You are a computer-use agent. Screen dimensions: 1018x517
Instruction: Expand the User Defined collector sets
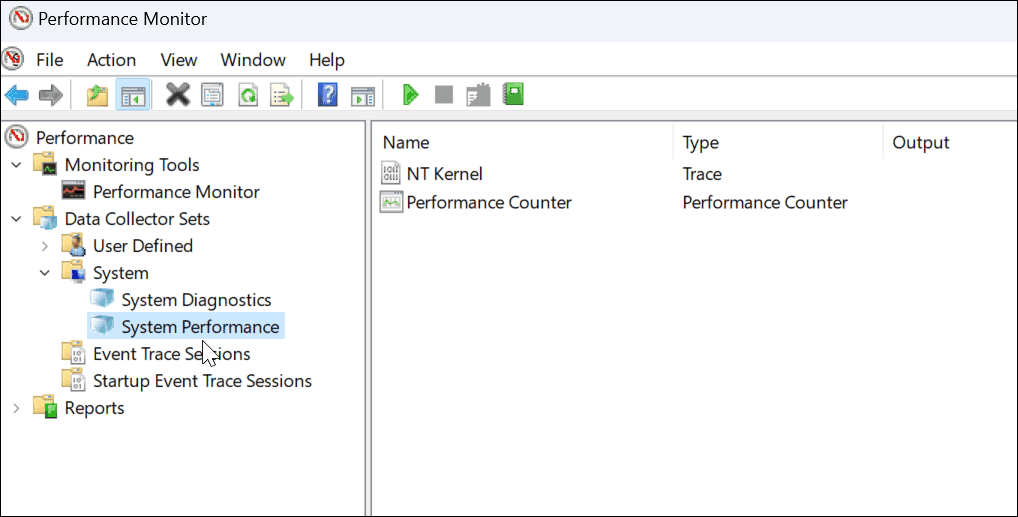[x=44, y=246]
